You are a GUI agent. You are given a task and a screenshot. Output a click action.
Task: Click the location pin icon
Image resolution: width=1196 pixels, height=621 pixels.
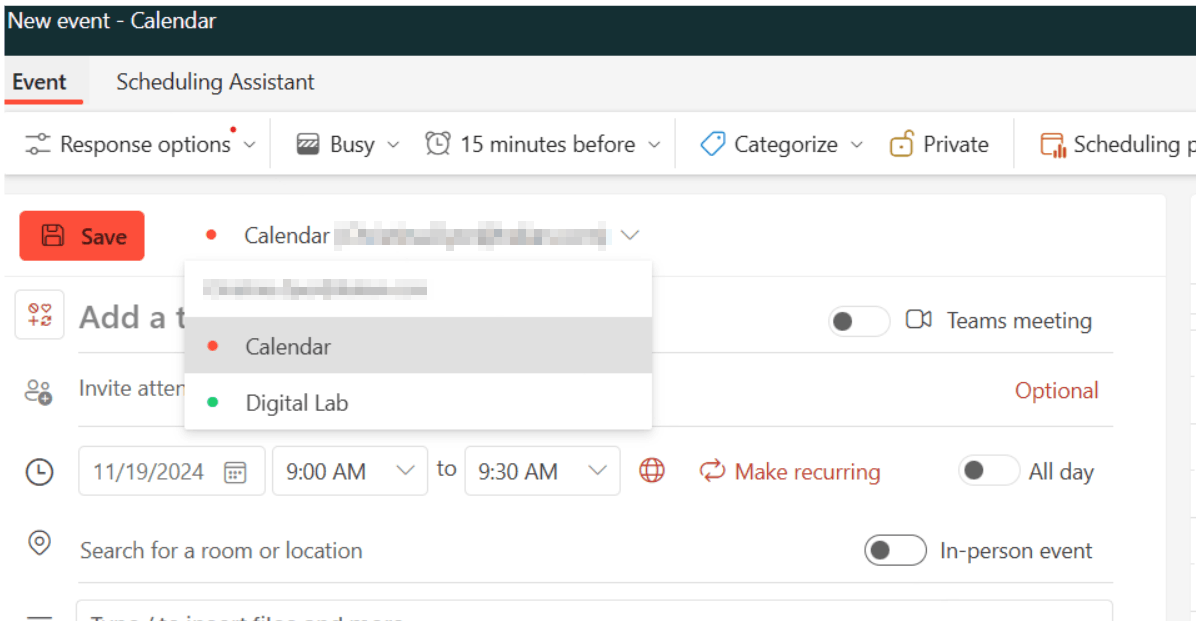pyautogui.click(x=39, y=543)
